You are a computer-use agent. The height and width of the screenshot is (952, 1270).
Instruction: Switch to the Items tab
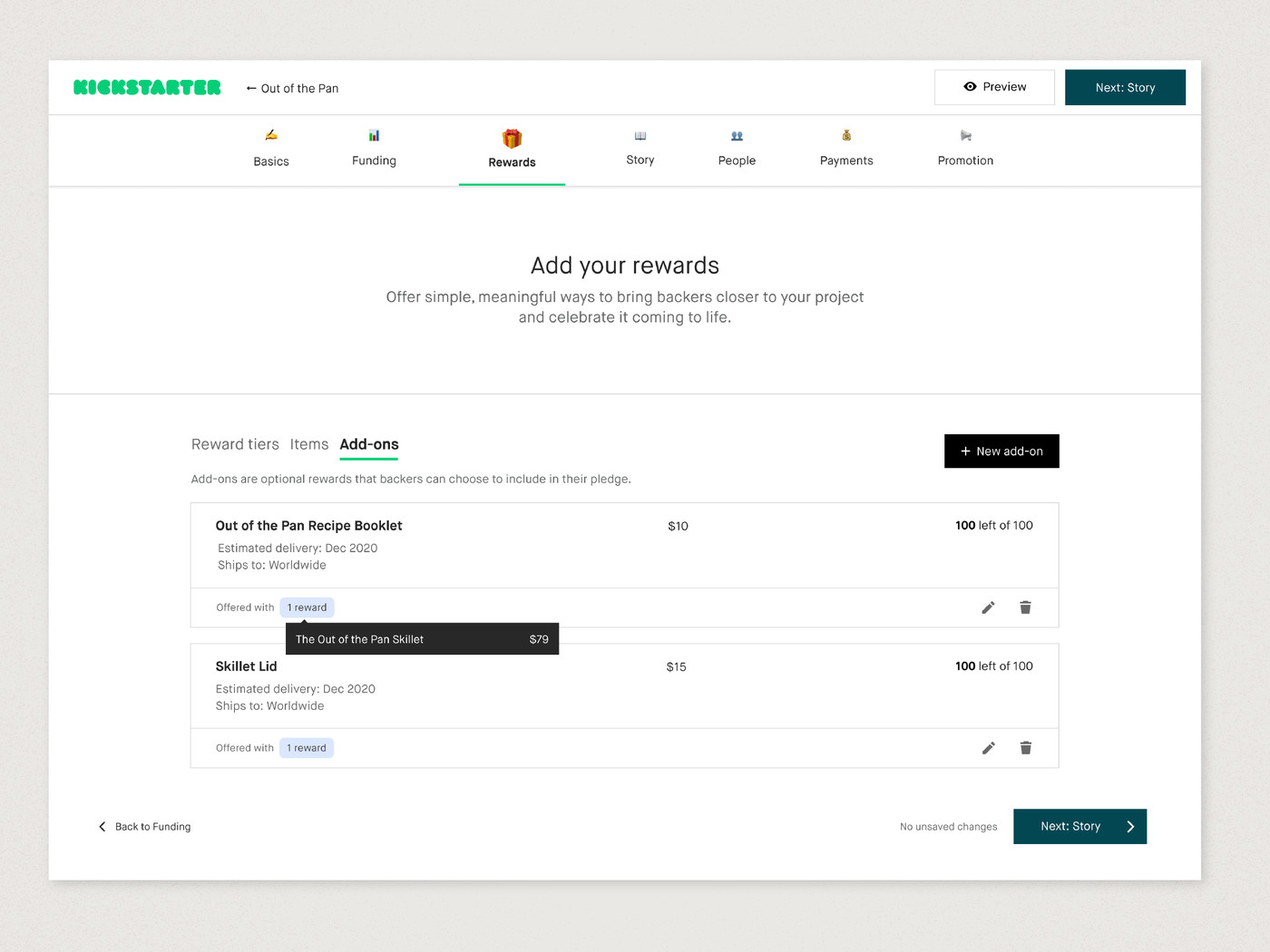pos(308,444)
